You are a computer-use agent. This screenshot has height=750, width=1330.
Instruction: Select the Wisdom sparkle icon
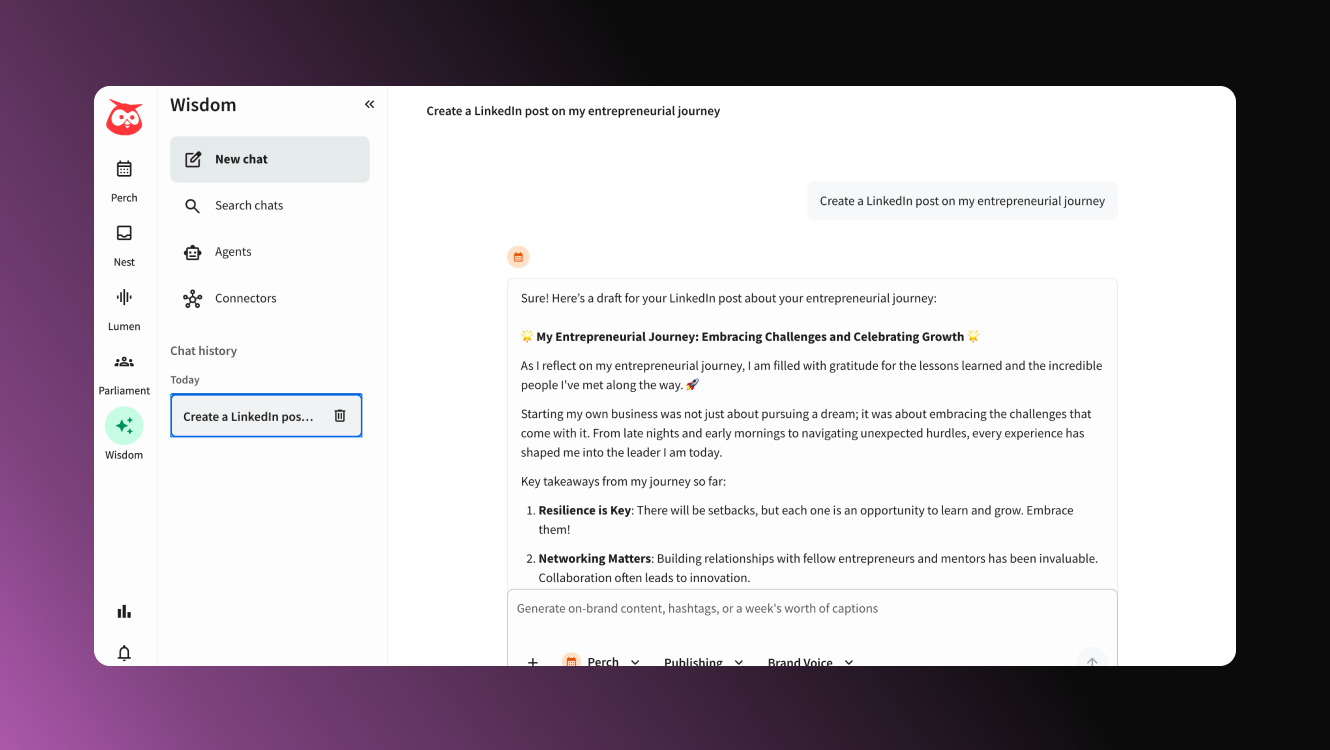click(x=124, y=426)
